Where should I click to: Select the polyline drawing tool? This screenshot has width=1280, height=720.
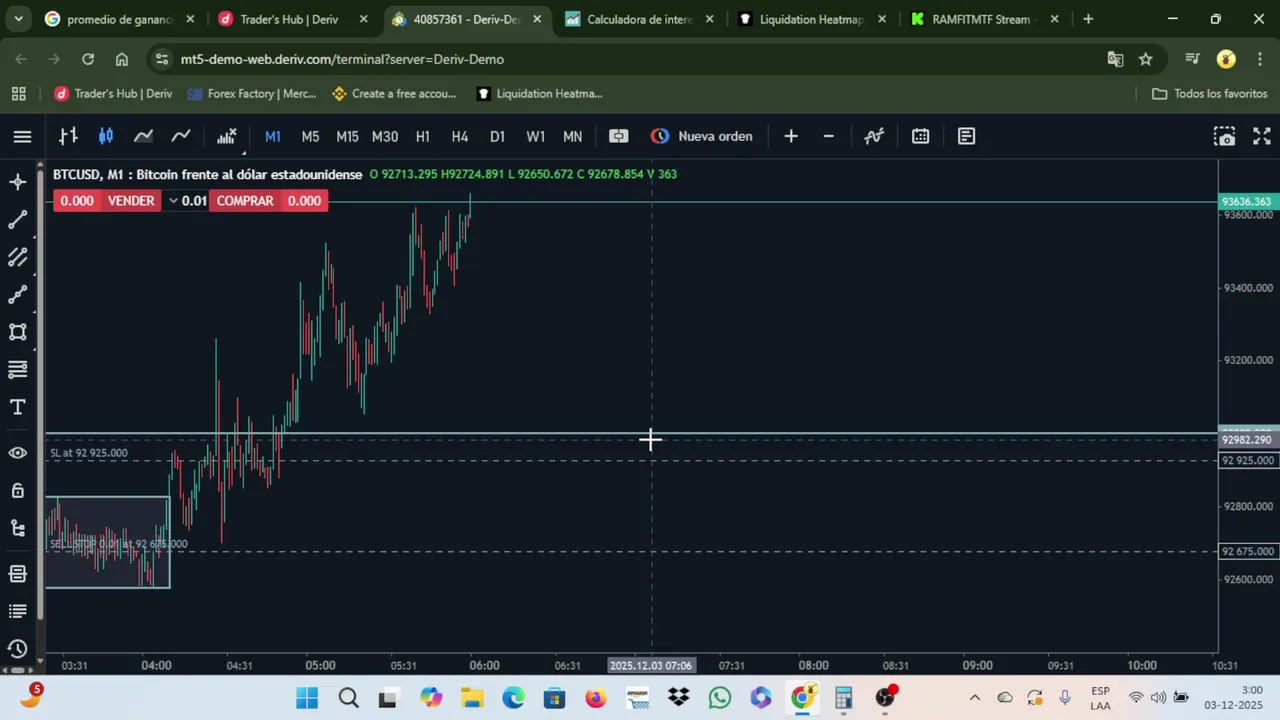18,295
